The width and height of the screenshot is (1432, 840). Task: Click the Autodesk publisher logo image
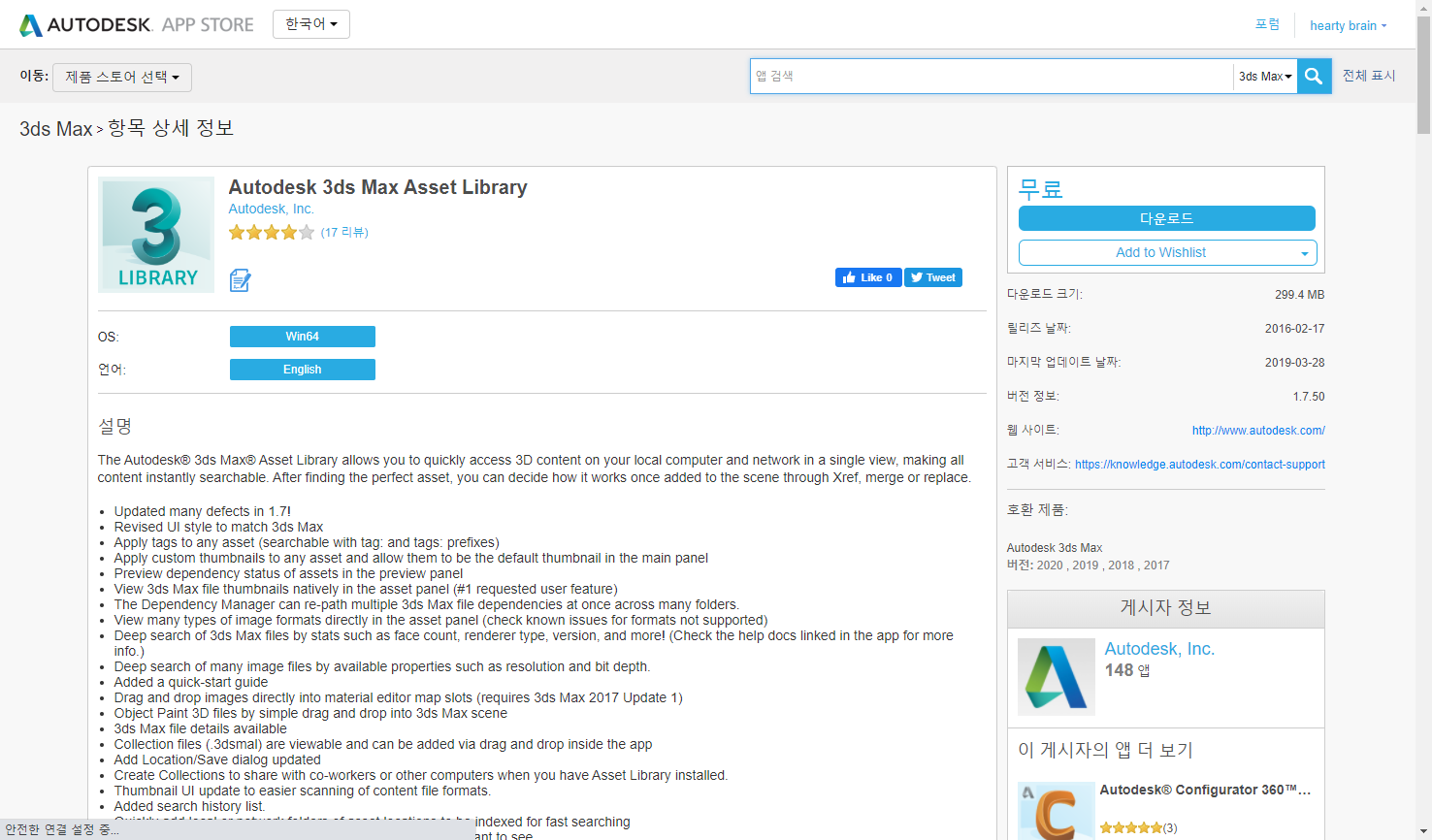click(x=1057, y=677)
